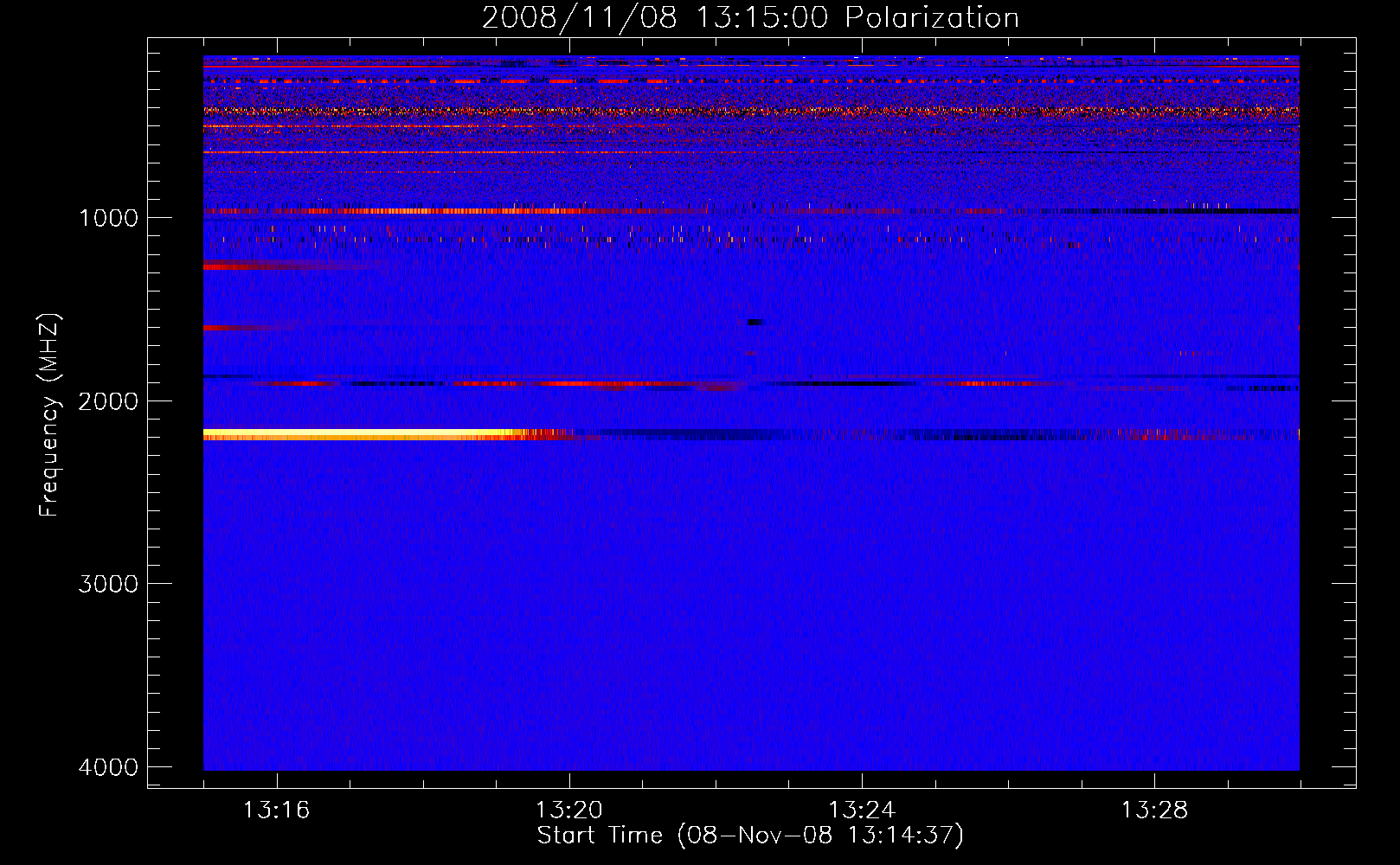The height and width of the screenshot is (865, 1400).
Task: Click the small dark blob near 1600 MHz
Action: tap(756, 323)
